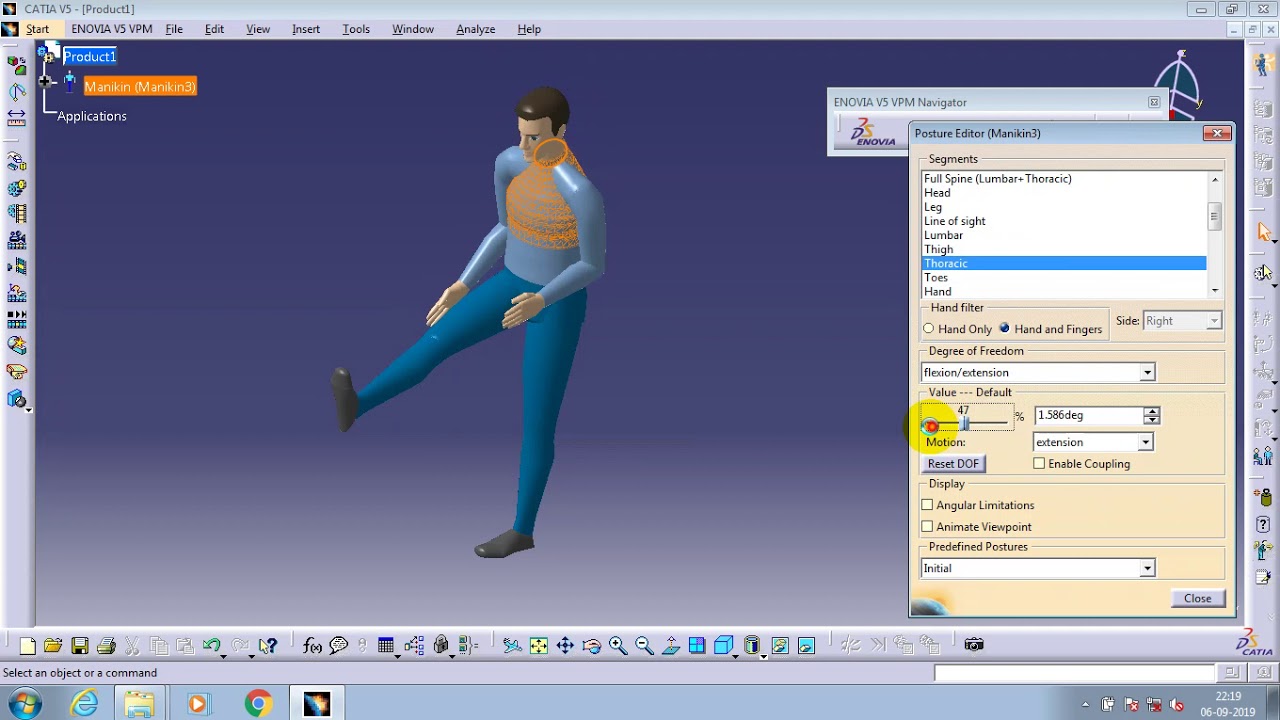Check the Animate Viewpoint option
Viewport: 1280px width, 720px height.
[927, 527]
